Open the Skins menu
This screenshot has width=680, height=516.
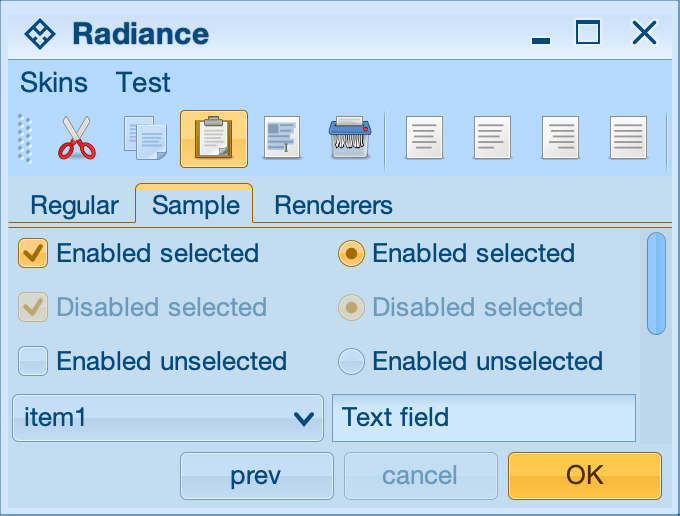pyautogui.click(x=54, y=82)
